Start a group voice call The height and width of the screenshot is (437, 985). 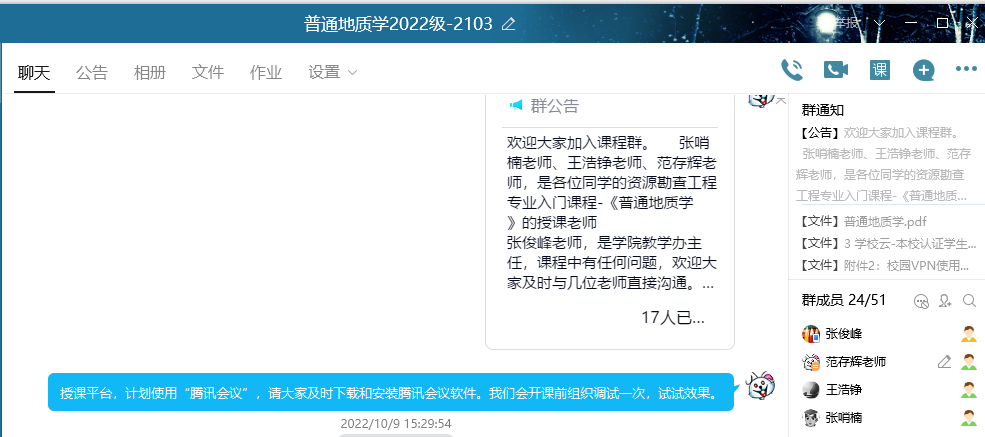coord(792,70)
